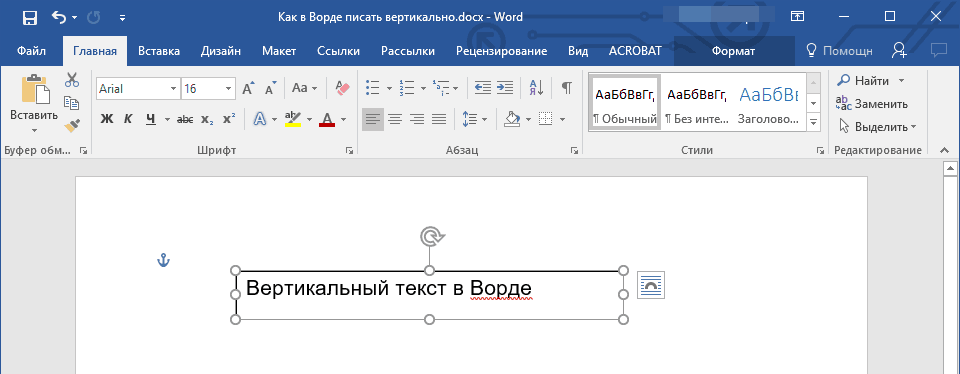Viewport: 960px width, 374px height.
Task: Apply yellow text highlight color
Action: 293,119
